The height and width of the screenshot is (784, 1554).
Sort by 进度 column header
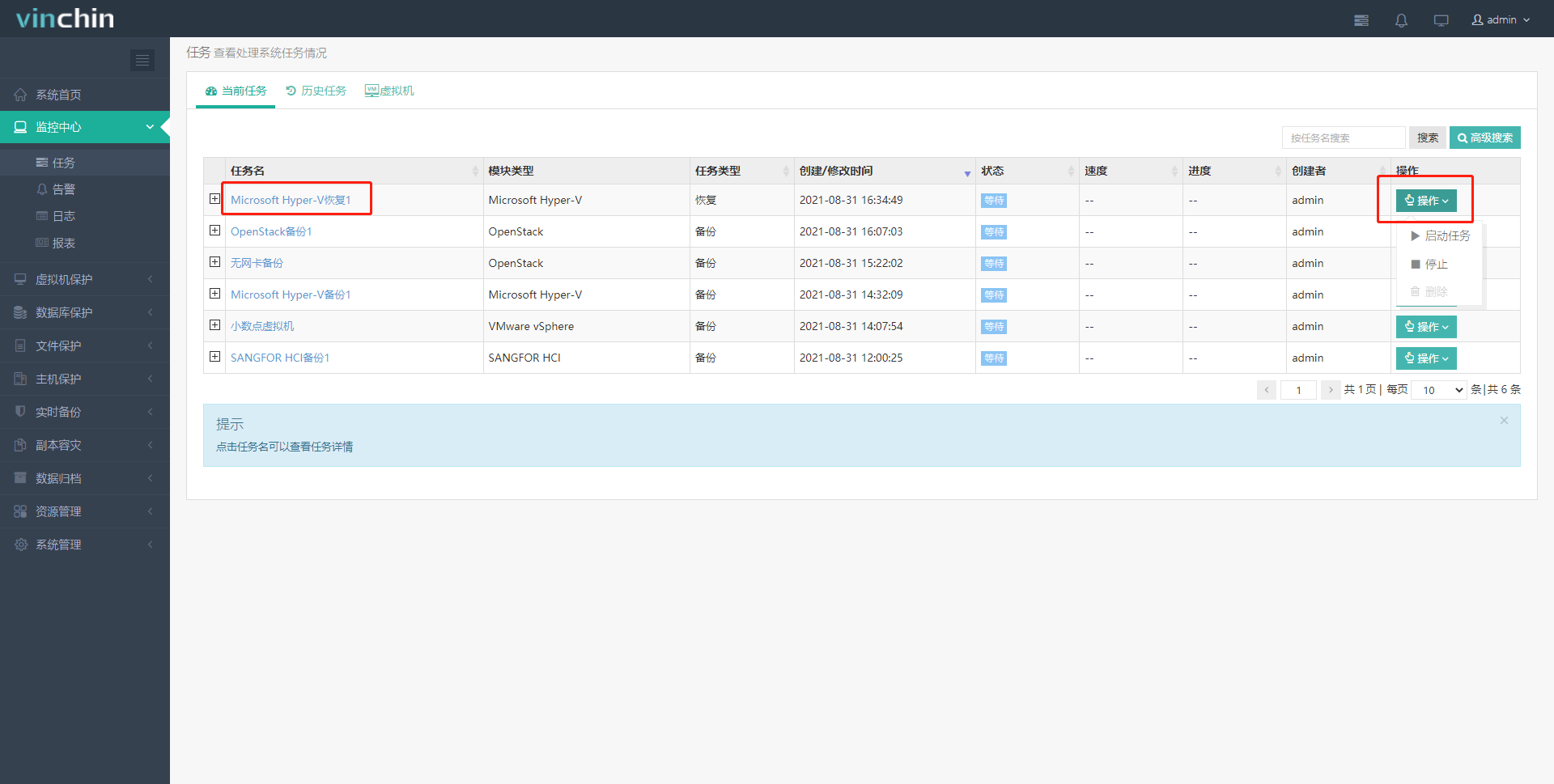tap(1234, 171)
